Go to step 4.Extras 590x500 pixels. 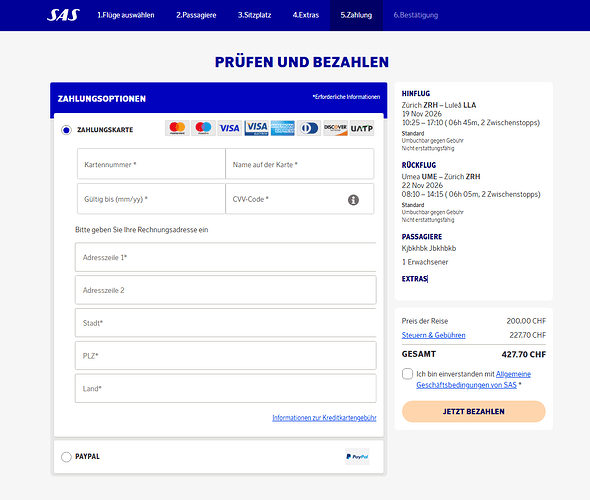306,15
